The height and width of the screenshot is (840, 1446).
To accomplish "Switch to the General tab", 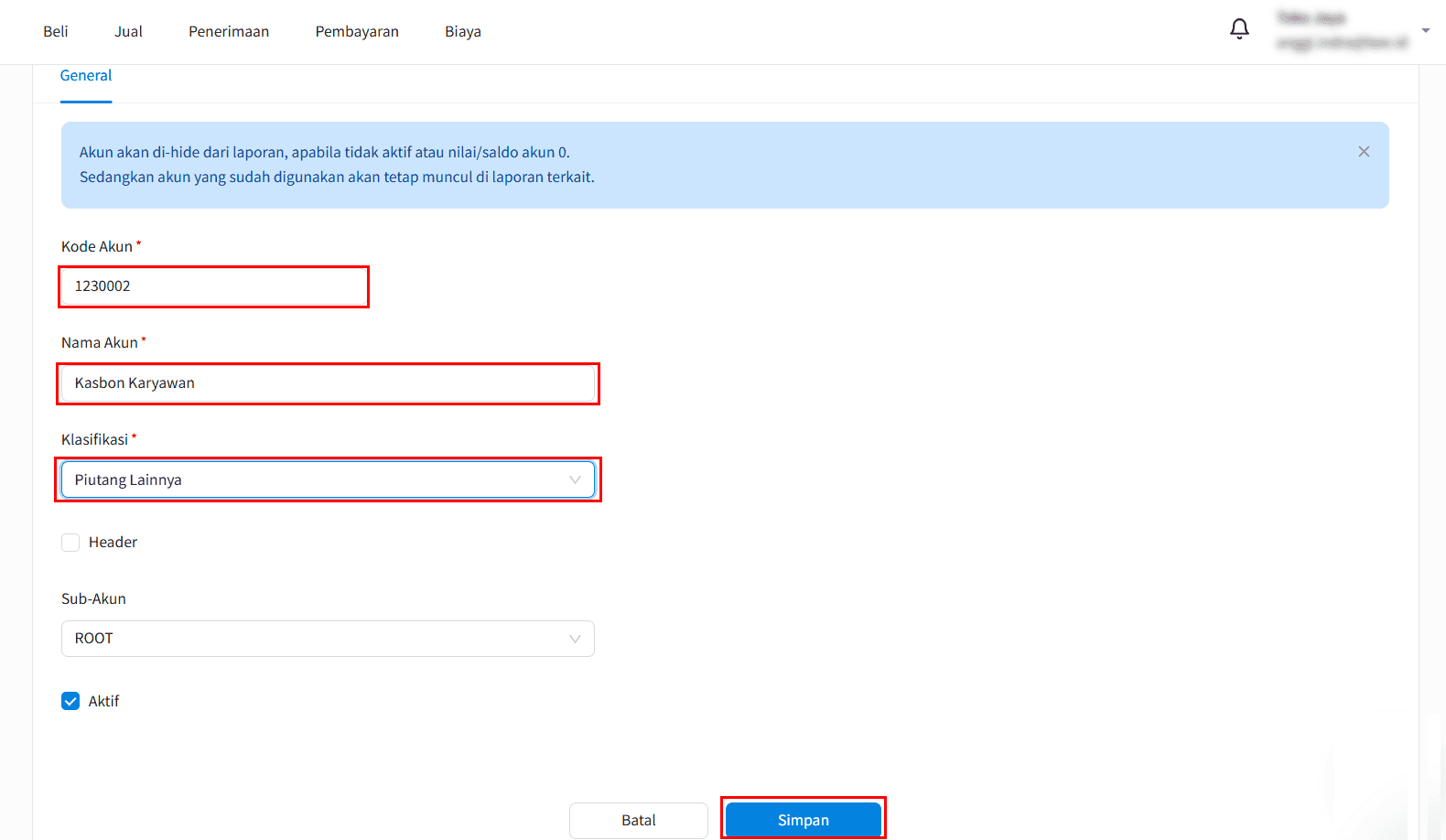I will point(86,76).
